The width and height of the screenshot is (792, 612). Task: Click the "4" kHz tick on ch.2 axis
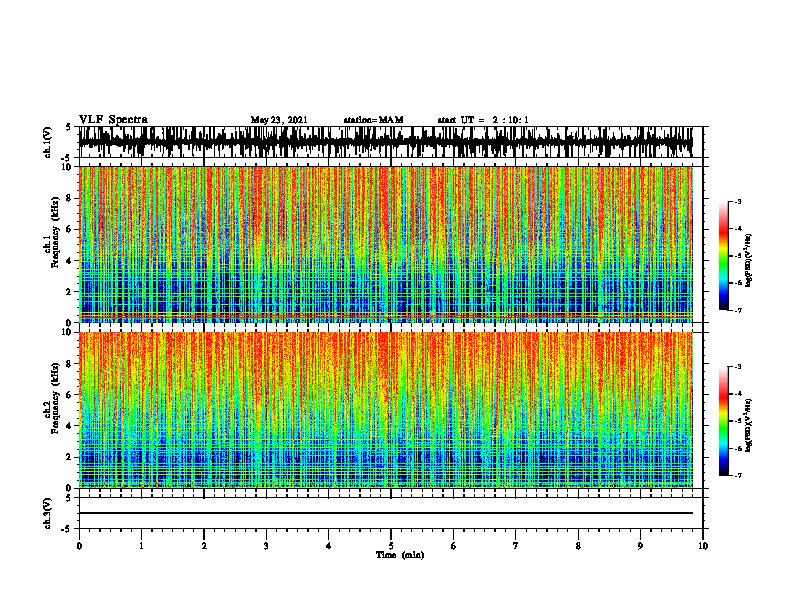point(70,426)
